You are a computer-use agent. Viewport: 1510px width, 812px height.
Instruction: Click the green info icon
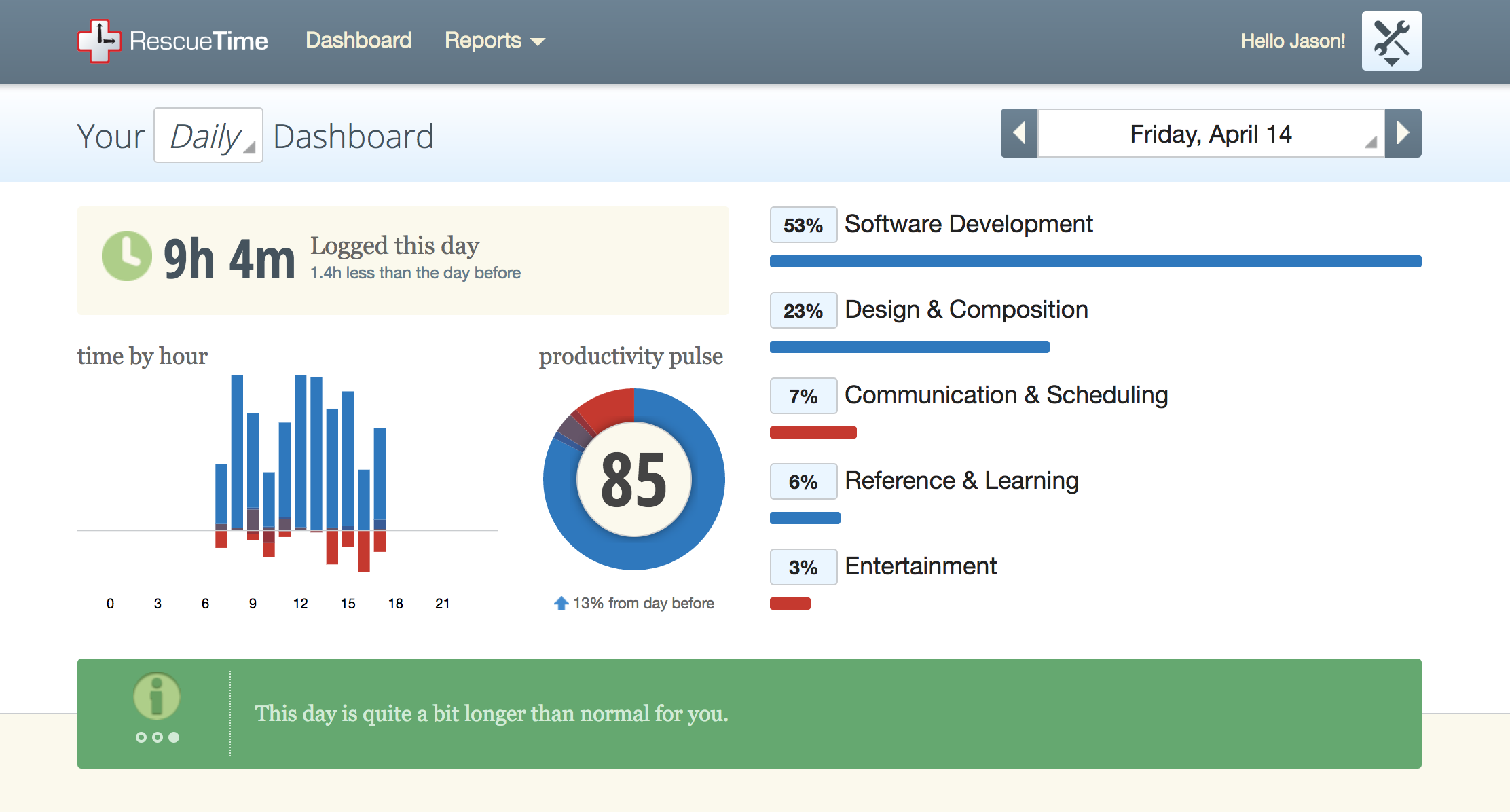tap(157, 696)
